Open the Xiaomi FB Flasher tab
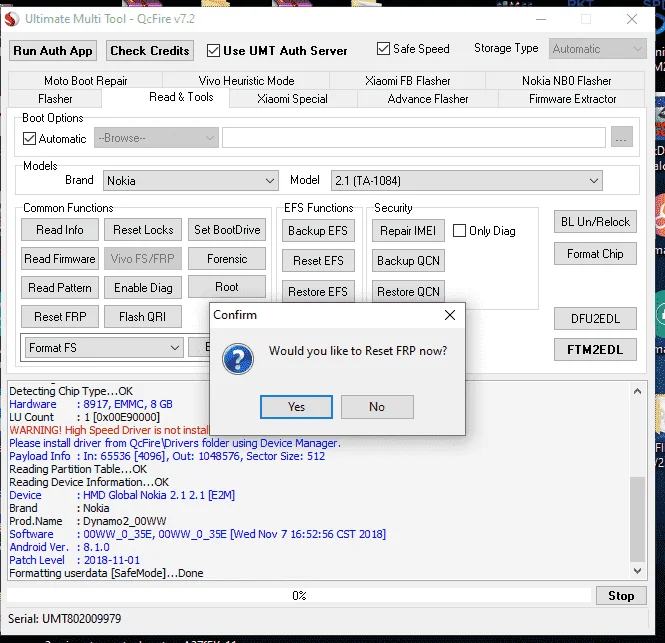The height and width of the screenshot is (643, 665). point(407,81)
